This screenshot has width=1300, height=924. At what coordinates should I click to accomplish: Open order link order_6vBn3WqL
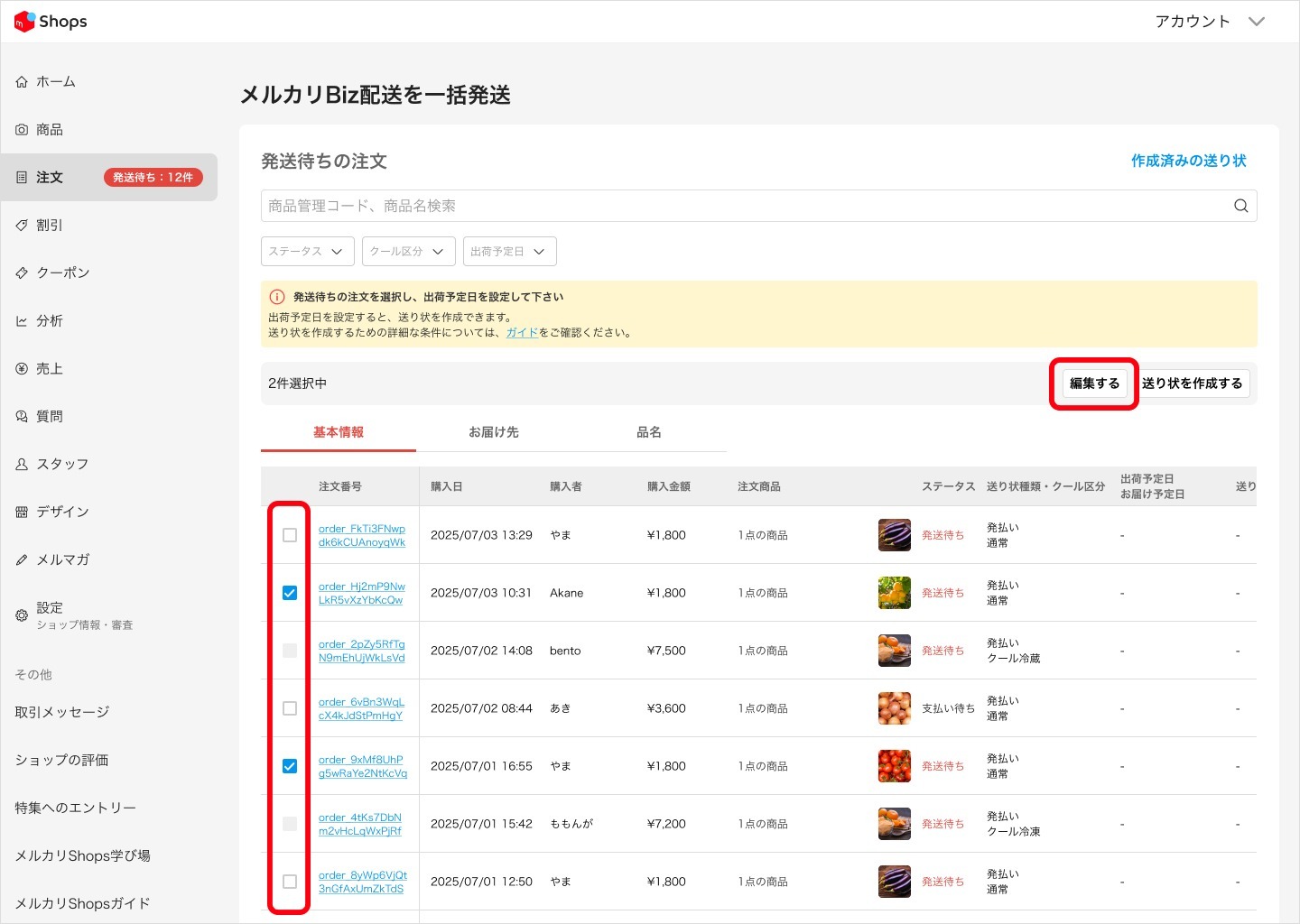pos(361,708)
